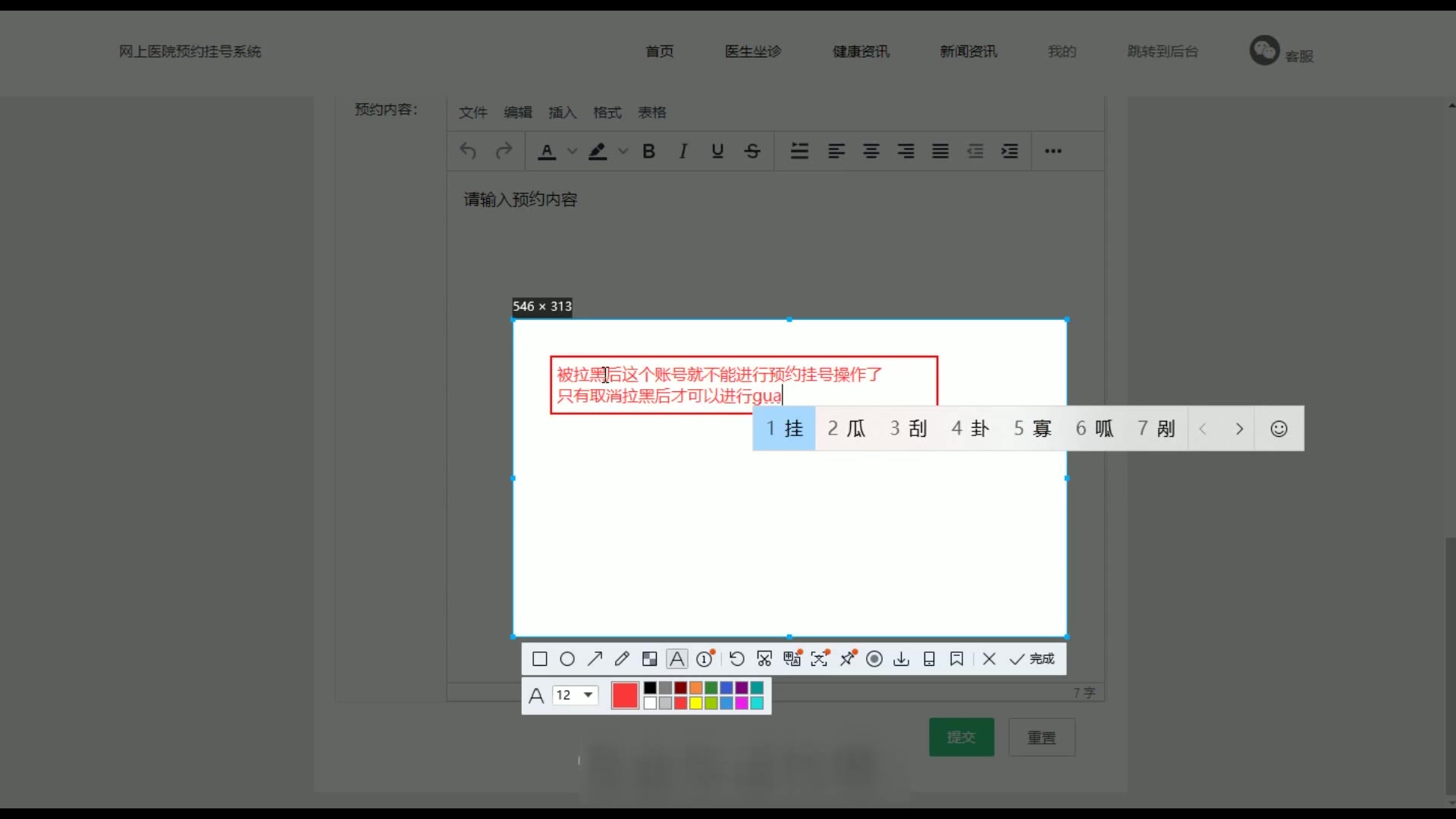Choose candidate 4 卦 from candidates
1456x819 pixels.
click(970, 429)
